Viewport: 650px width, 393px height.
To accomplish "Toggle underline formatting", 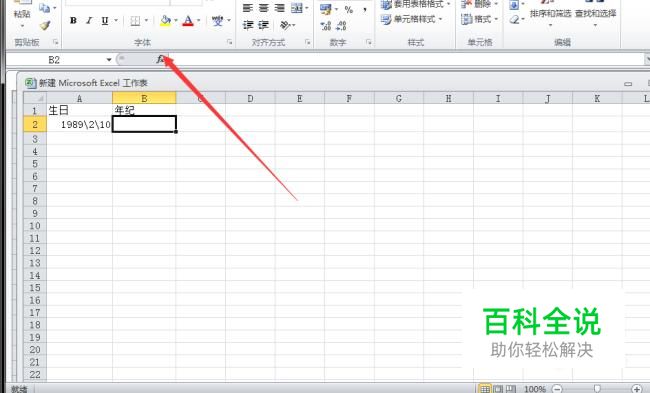I will (x=105, y=21).
